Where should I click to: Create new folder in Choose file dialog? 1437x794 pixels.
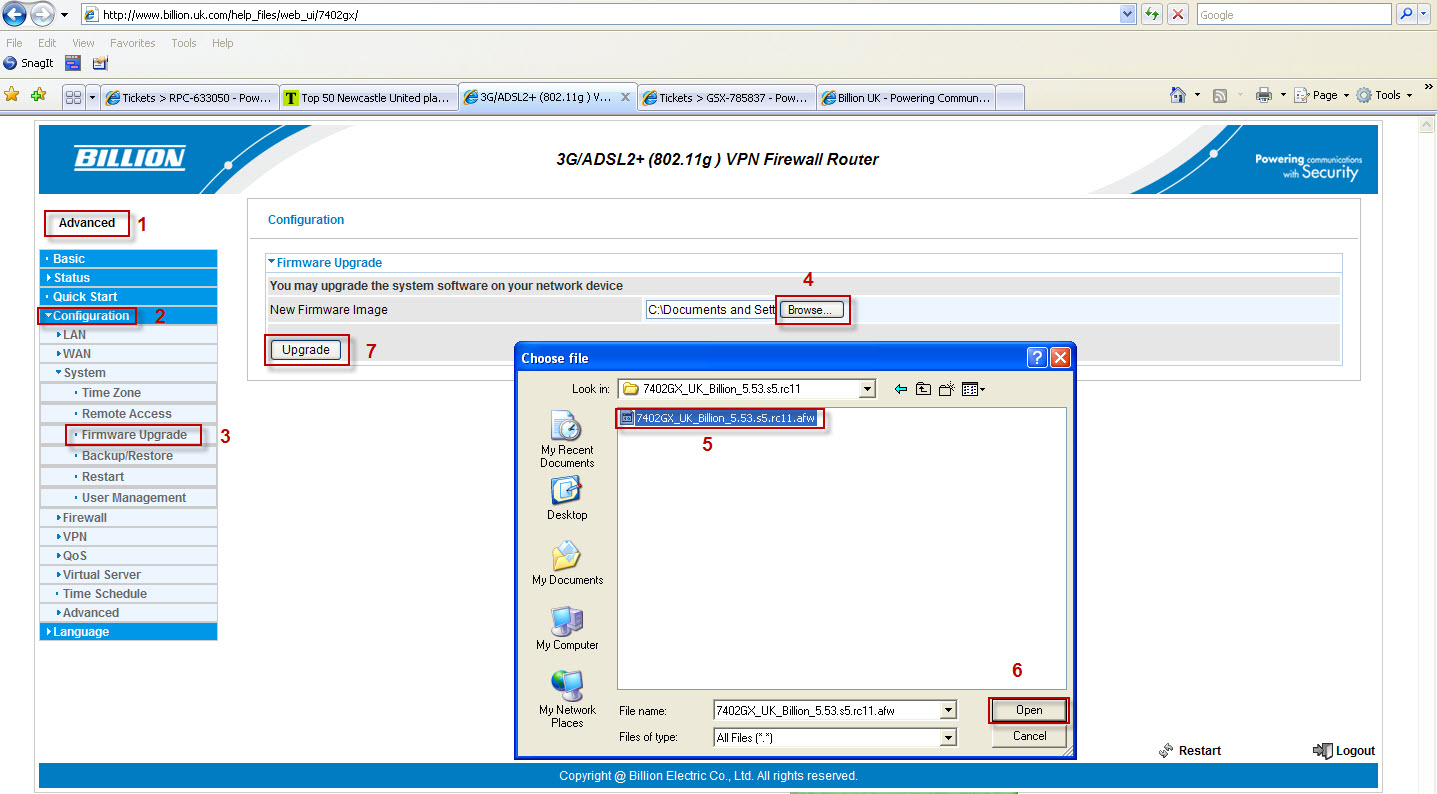pyautogui.click(x=946, y=389)
